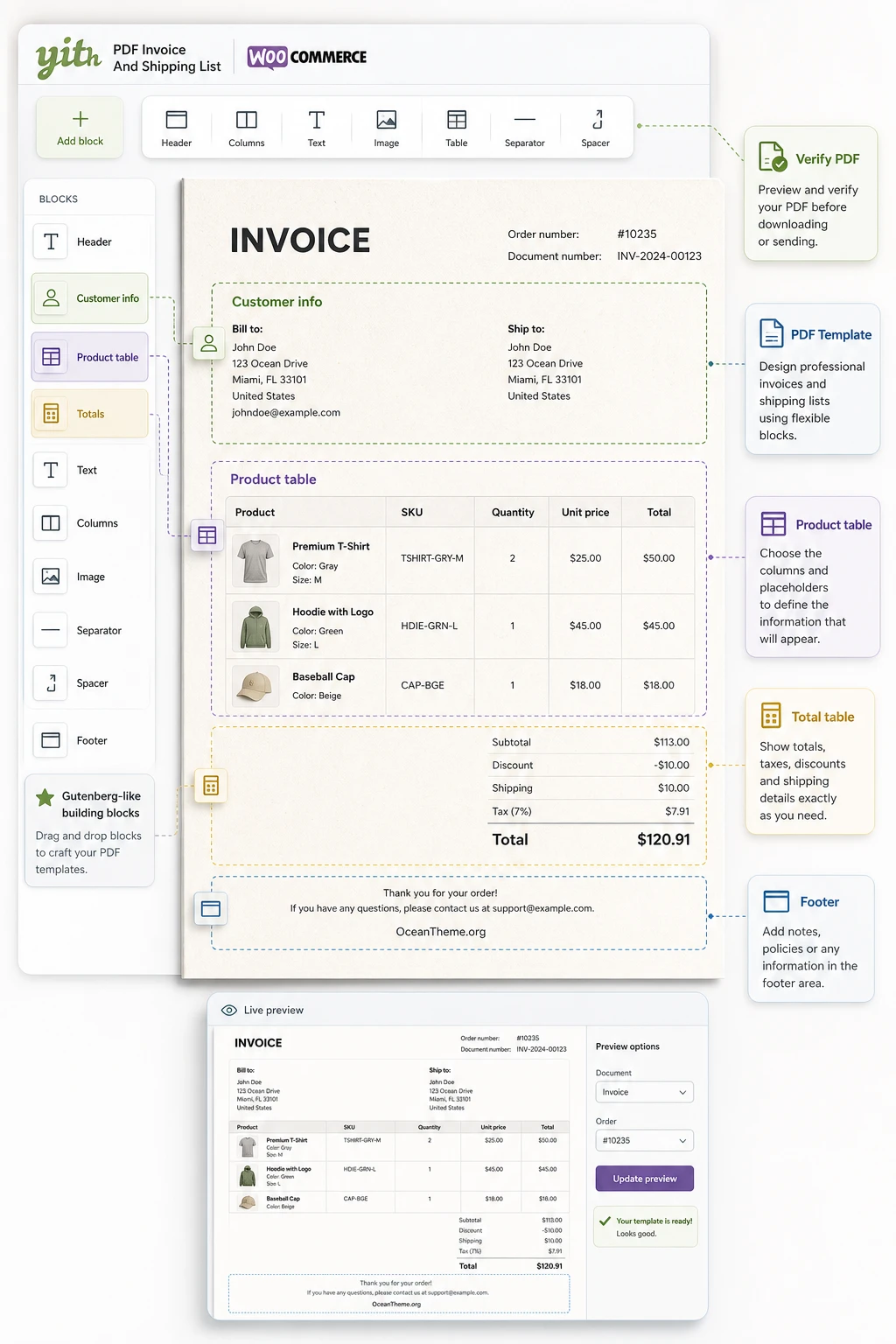Click Baseball Cap product thumbnail

255,685
